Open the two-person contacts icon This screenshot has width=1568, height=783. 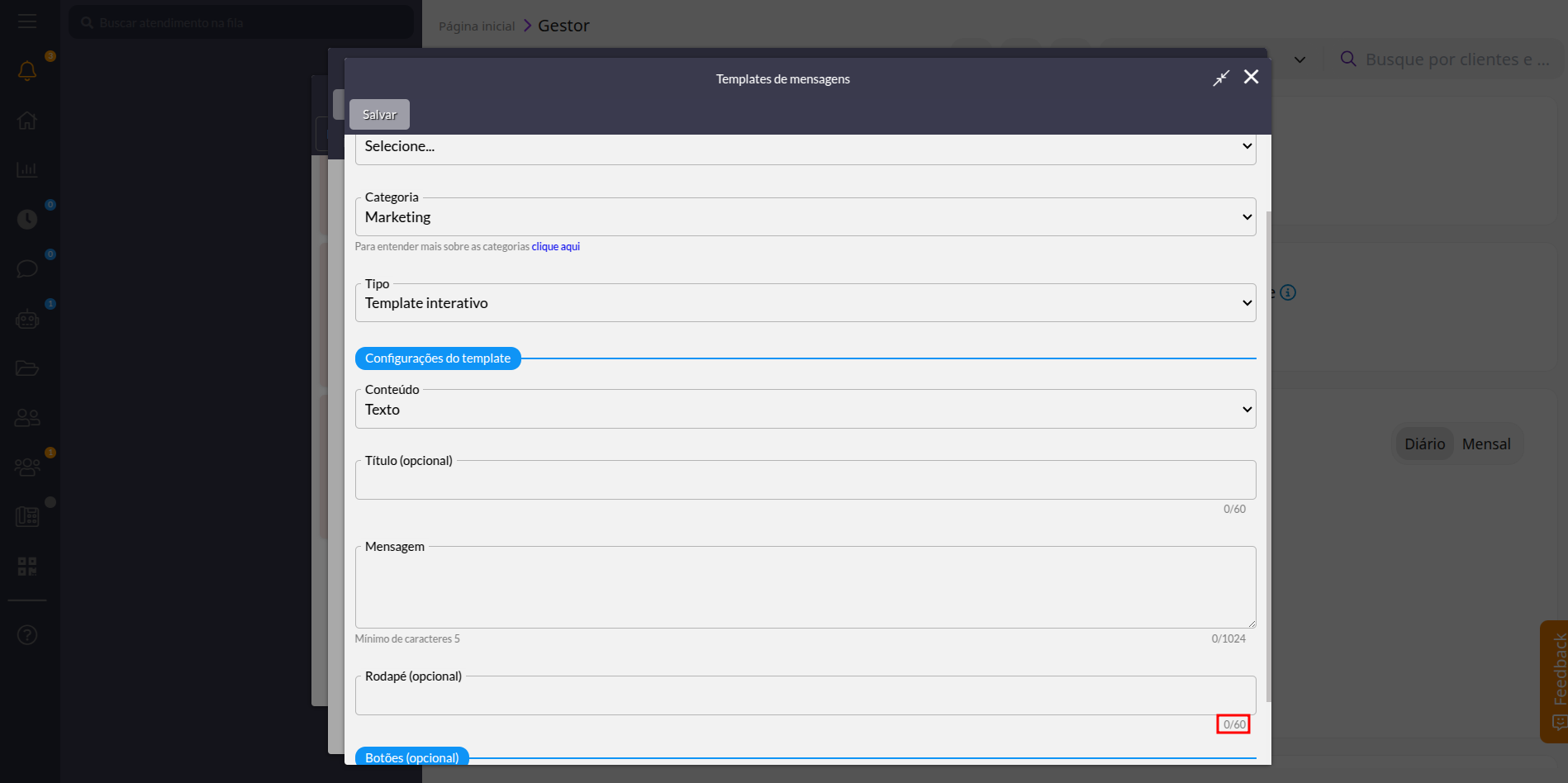coord(27,418)
